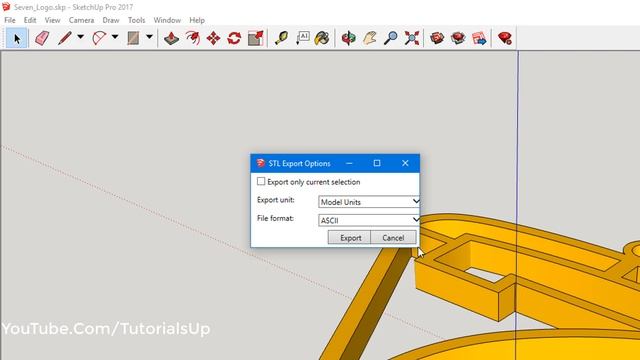Choose the Text label tool
640x360 pixels.
point(302,38)
